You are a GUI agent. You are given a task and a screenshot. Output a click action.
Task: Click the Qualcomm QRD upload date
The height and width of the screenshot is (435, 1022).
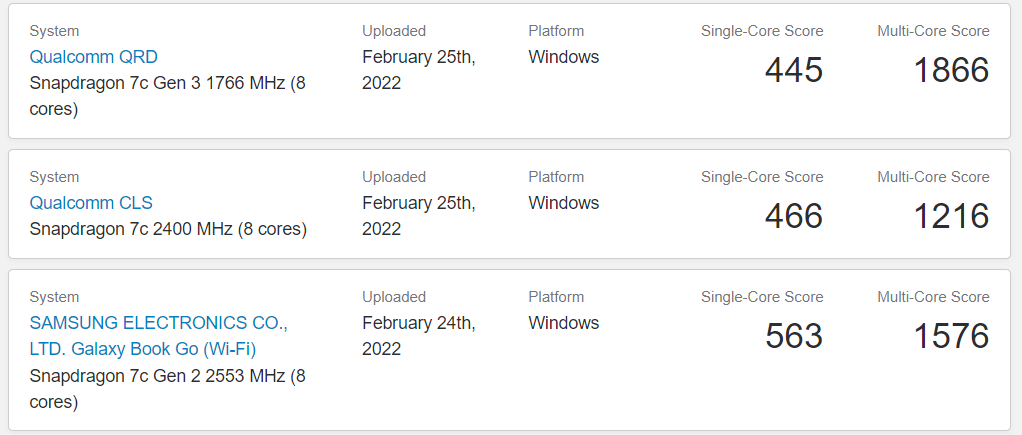click(x=418, y=70)
